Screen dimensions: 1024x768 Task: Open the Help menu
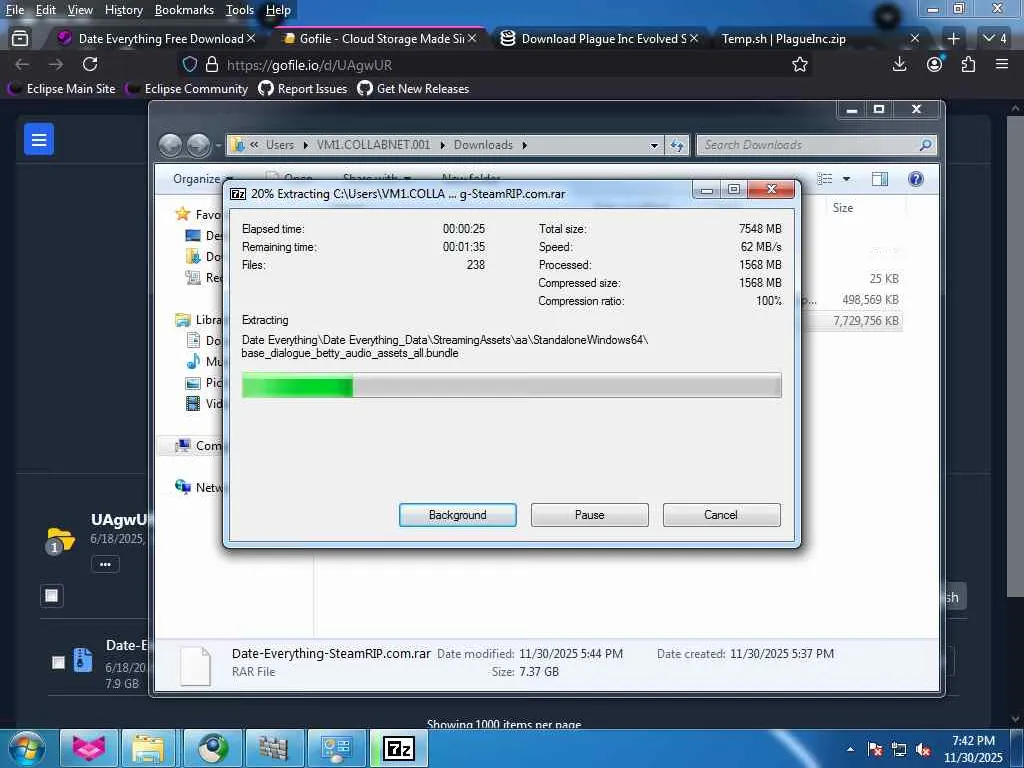[x=278, y=10]
